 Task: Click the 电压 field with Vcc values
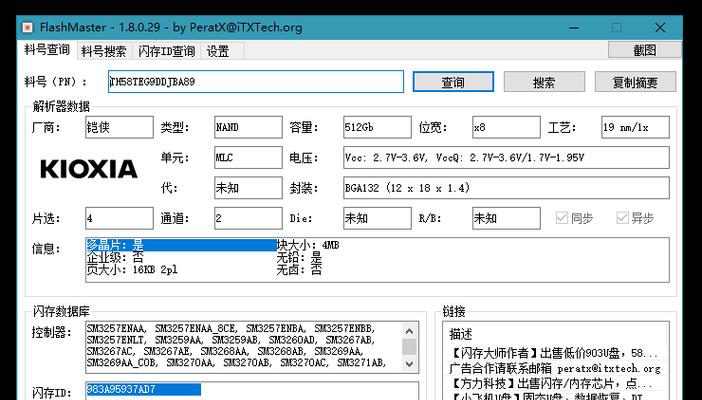(506, 158)
